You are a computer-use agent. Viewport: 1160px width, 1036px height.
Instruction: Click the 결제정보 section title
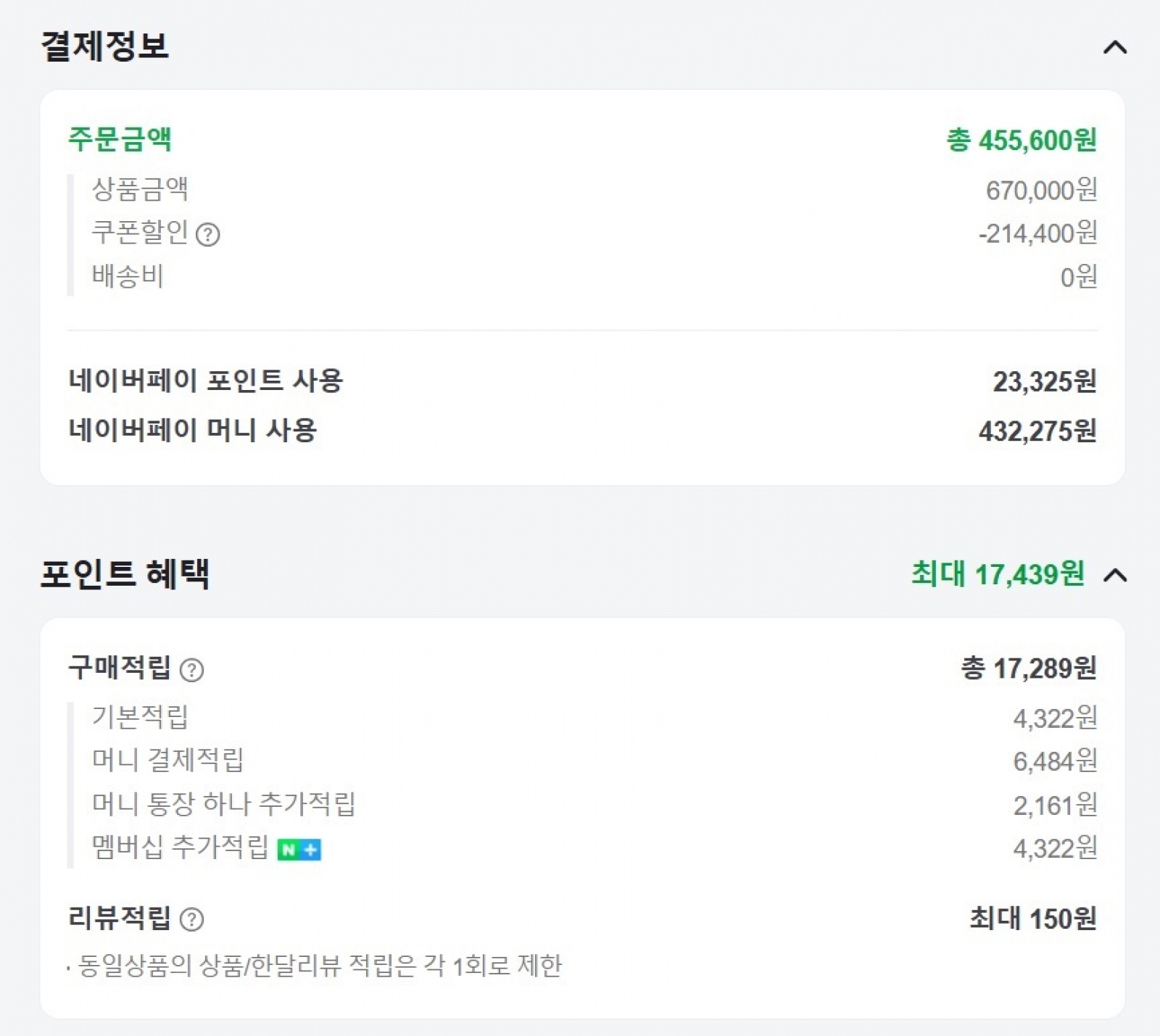tap(105, 46)
